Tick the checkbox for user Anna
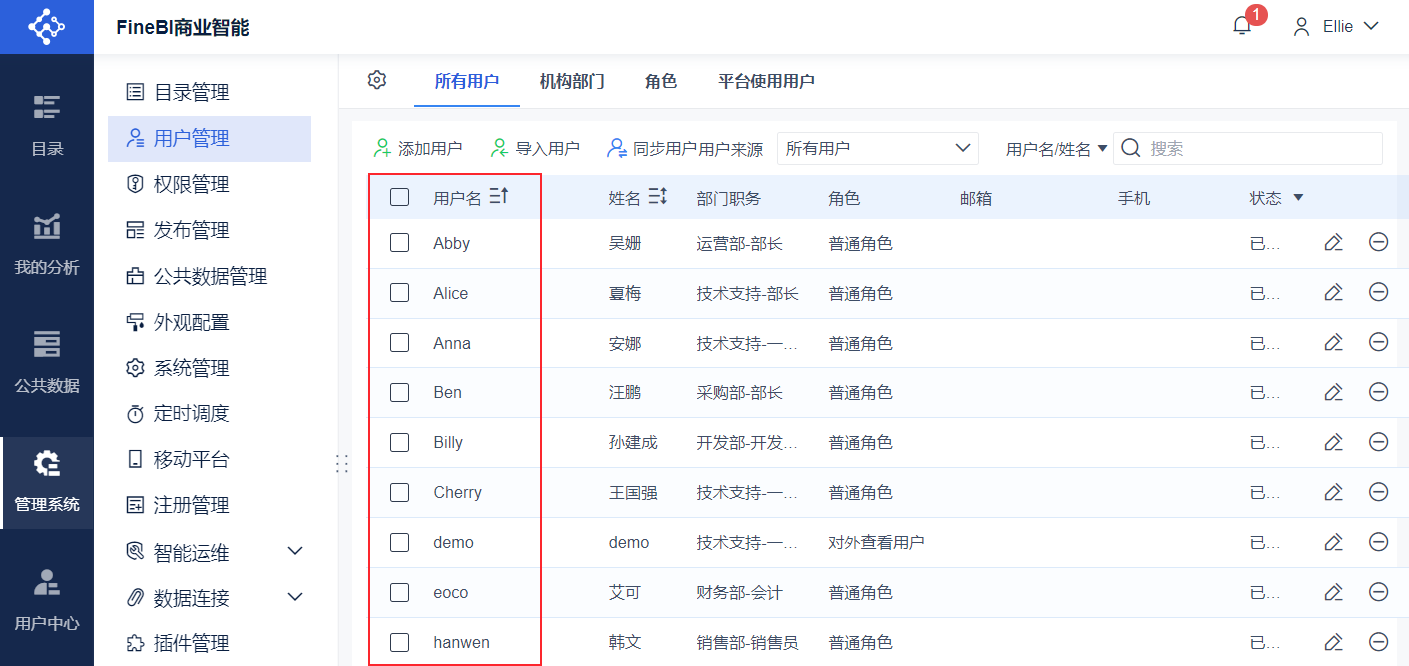The height and width of the screenshot is (666, 1409). (x=400, y=342)
